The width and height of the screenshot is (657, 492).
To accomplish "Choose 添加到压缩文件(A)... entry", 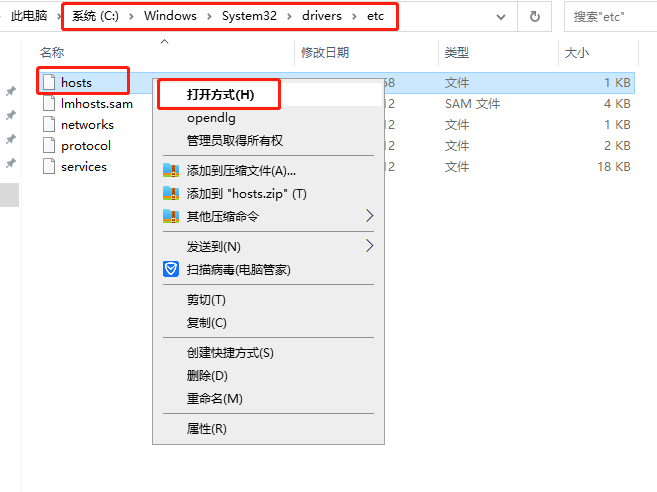I will (241, 171).
